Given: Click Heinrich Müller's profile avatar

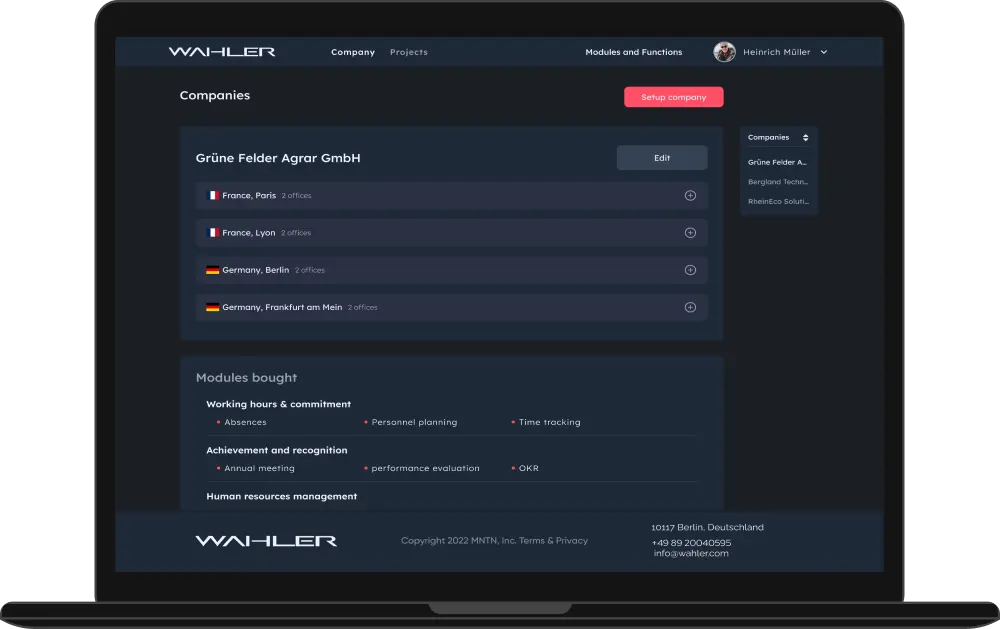Looking at the screenshot, I should tap(724, 52).
